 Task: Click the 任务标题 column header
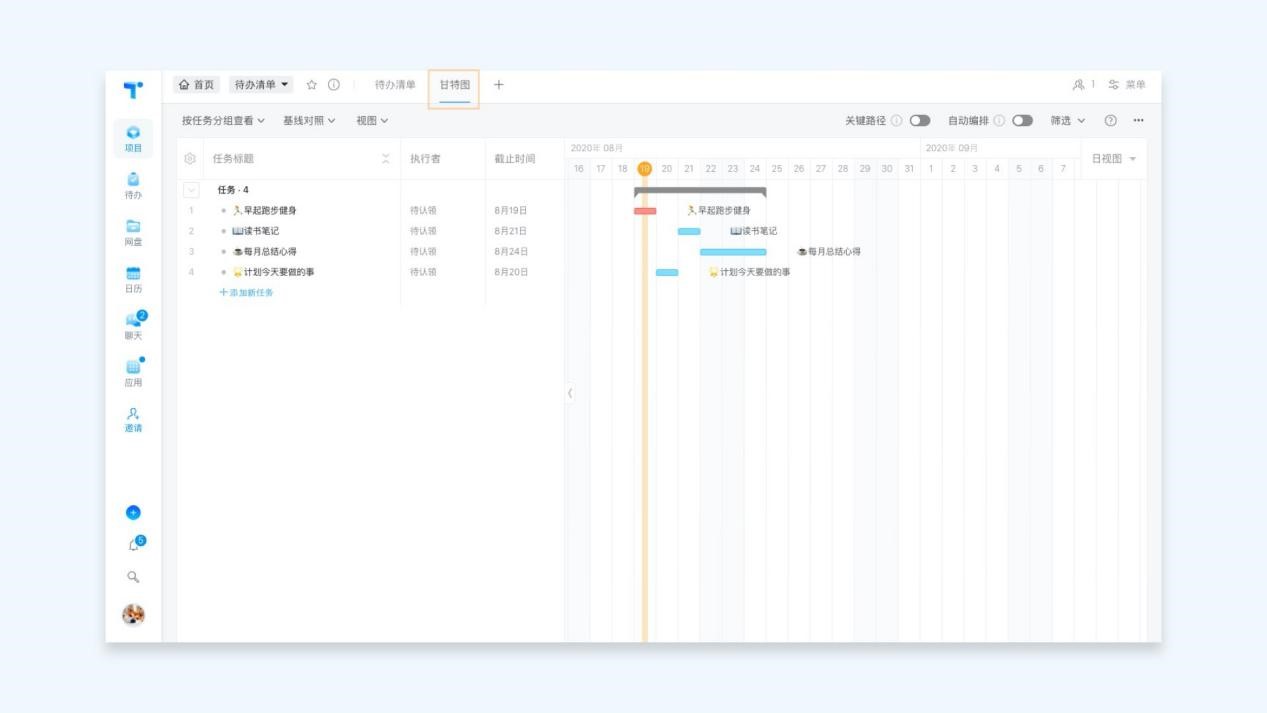tap(233, 159)
